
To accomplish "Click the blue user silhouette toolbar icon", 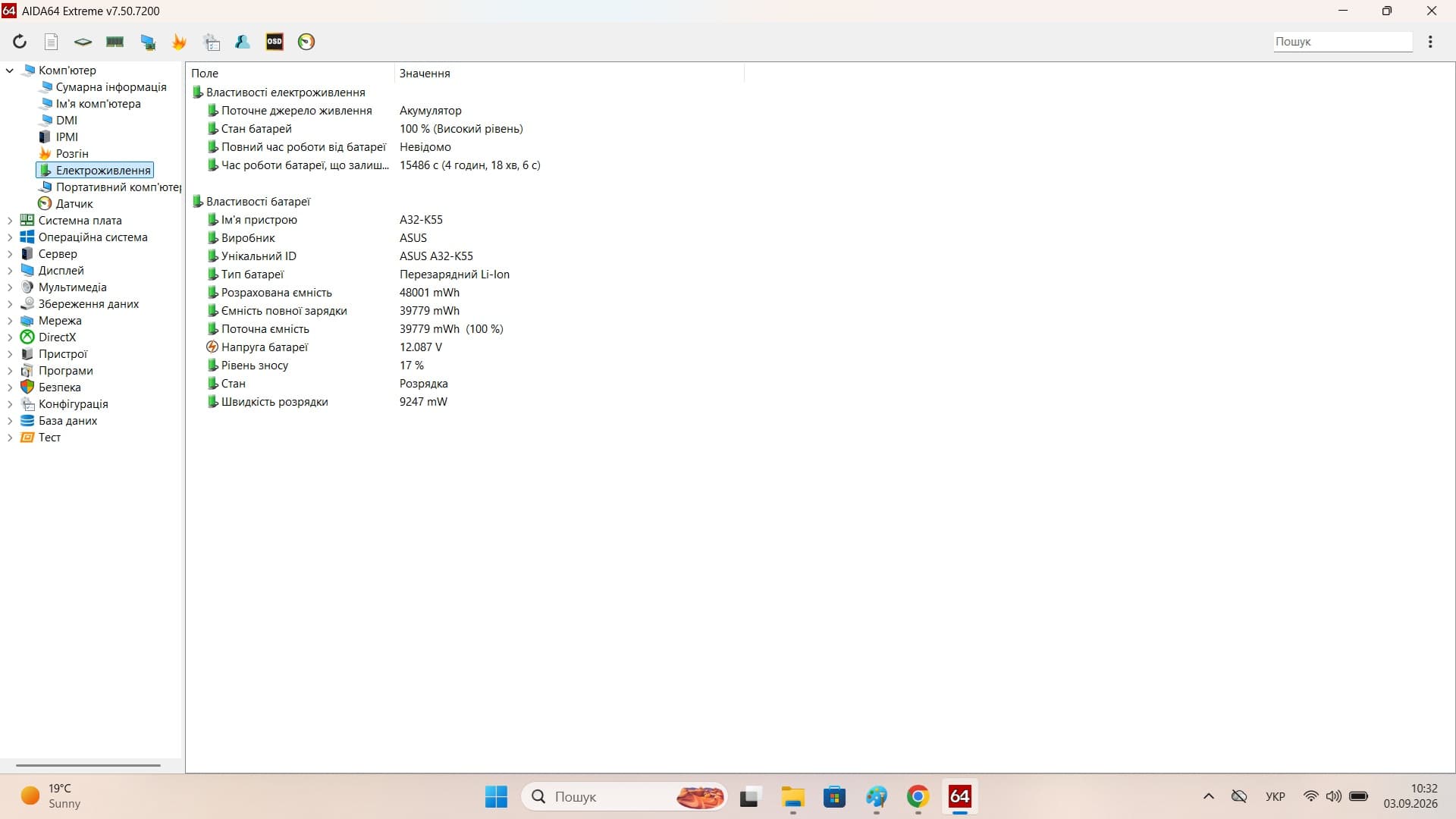I will click(243, 42).
